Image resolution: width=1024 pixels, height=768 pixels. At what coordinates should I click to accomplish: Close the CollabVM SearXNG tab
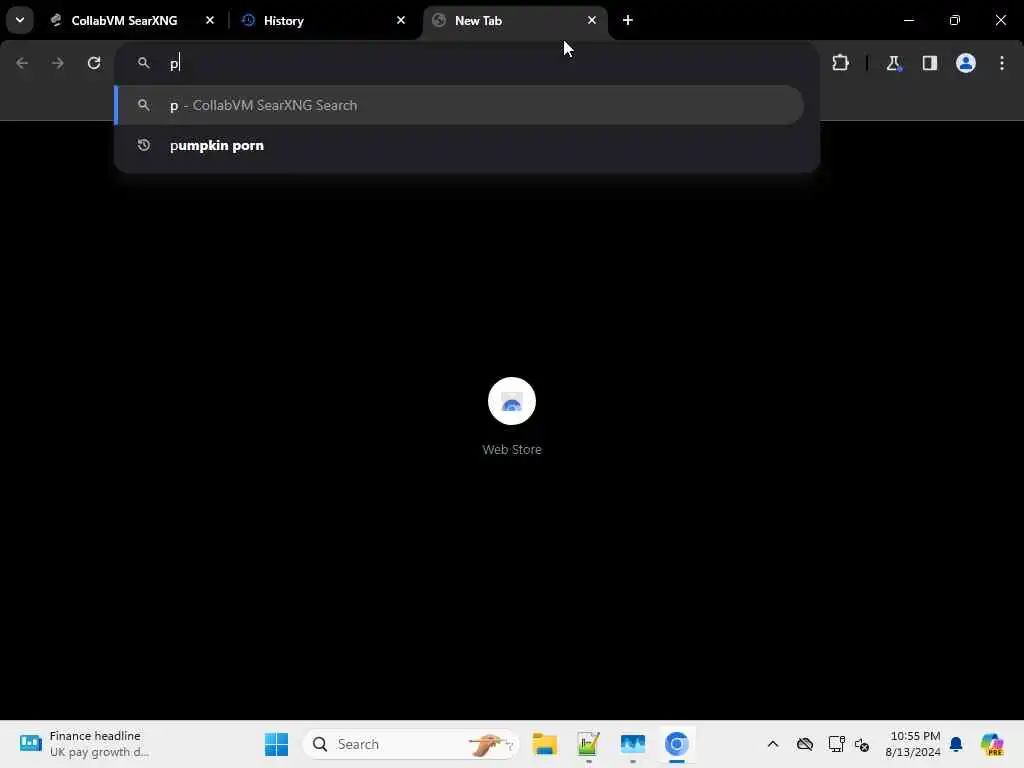coord(210,20)
